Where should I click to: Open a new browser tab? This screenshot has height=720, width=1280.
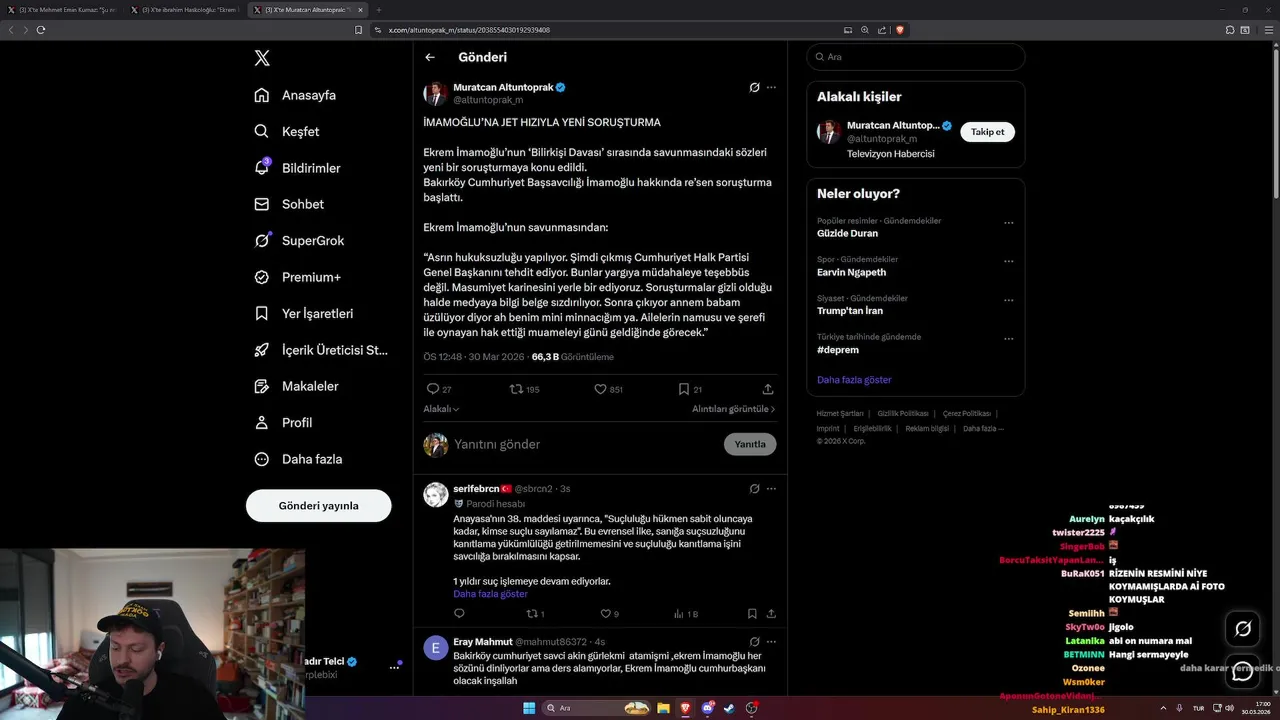tap(379, 10)
